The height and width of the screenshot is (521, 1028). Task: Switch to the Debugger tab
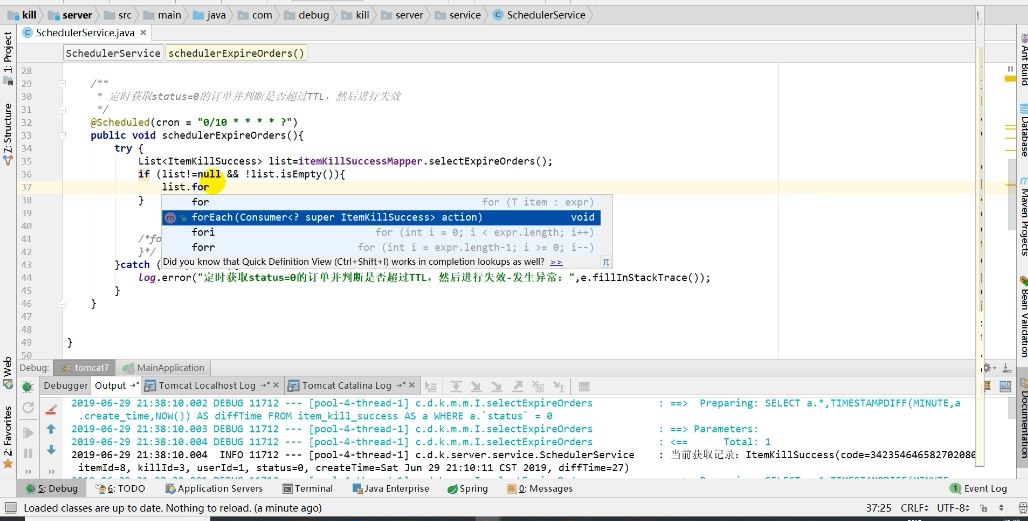pyautogui.click(x=66, y=386)
